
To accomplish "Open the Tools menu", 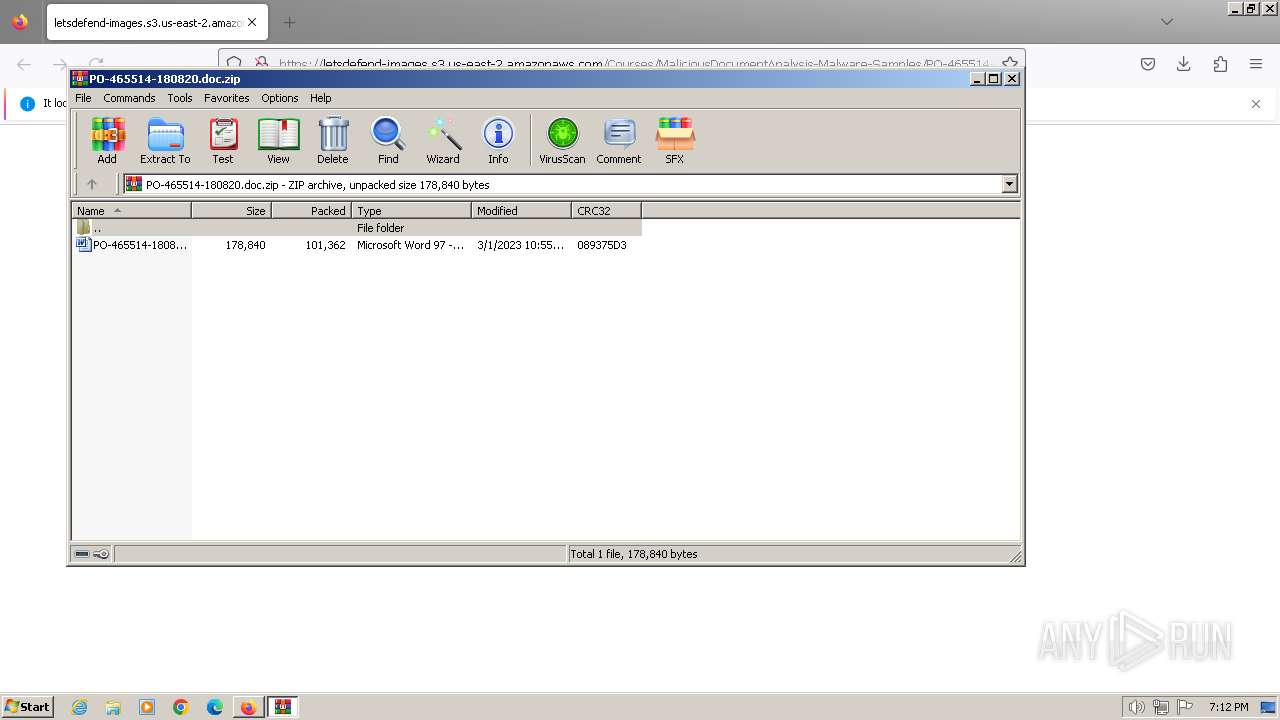I will 180,98.
